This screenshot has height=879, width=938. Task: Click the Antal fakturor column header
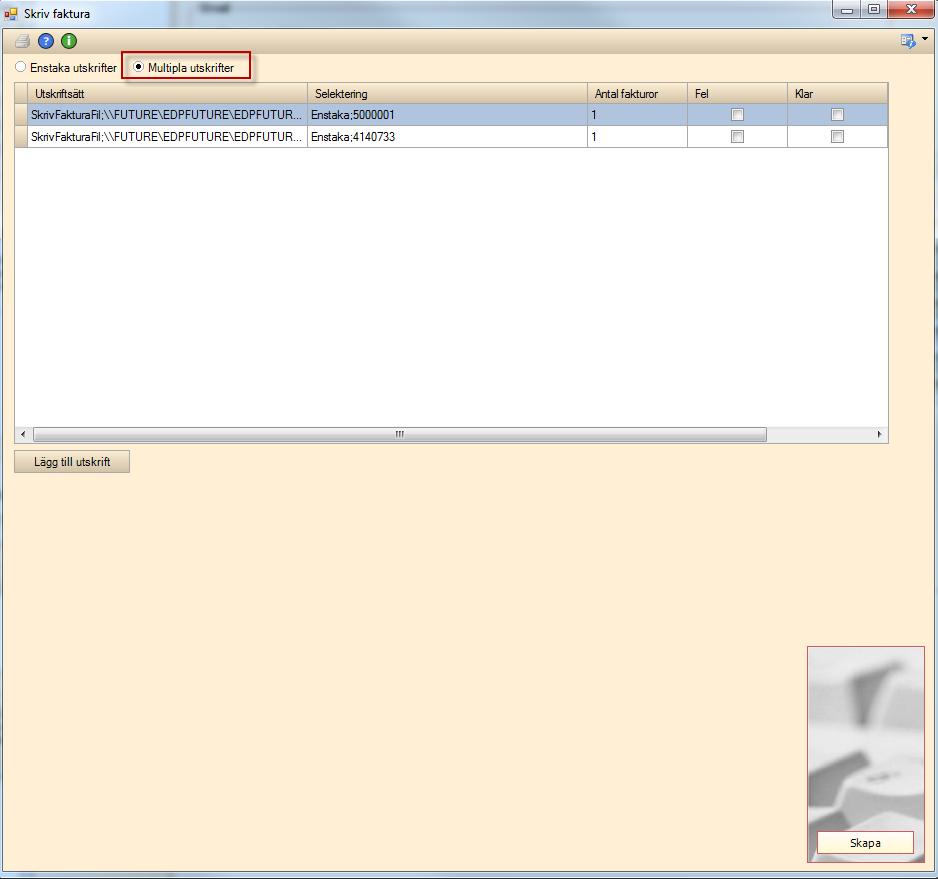(x=637, y=93)
